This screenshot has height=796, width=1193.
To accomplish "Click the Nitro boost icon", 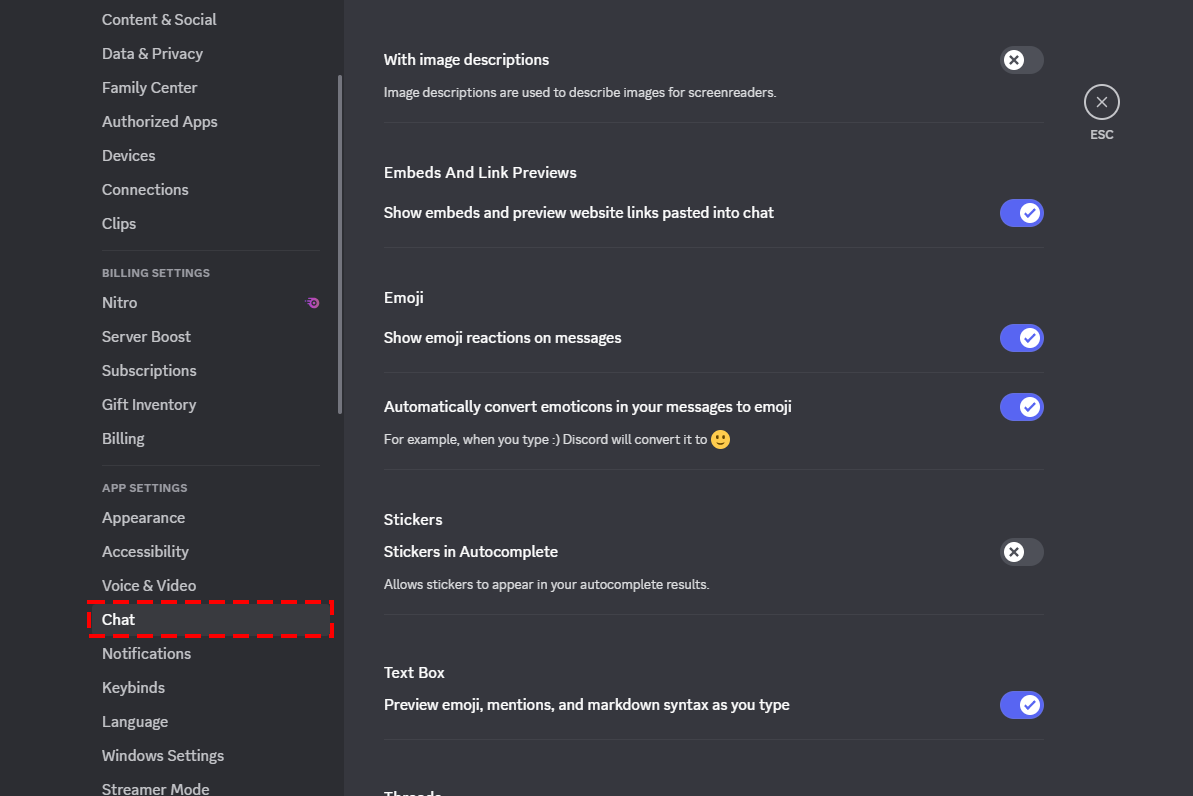I will 312,302.
